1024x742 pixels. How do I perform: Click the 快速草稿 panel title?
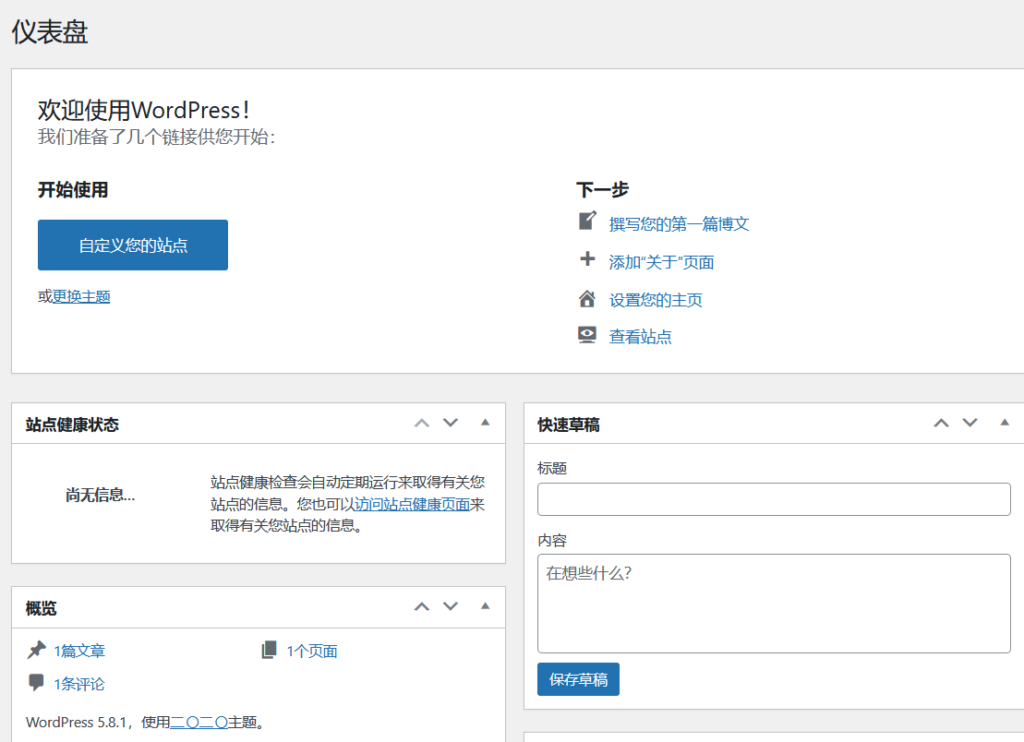click(x=568, y=425)
